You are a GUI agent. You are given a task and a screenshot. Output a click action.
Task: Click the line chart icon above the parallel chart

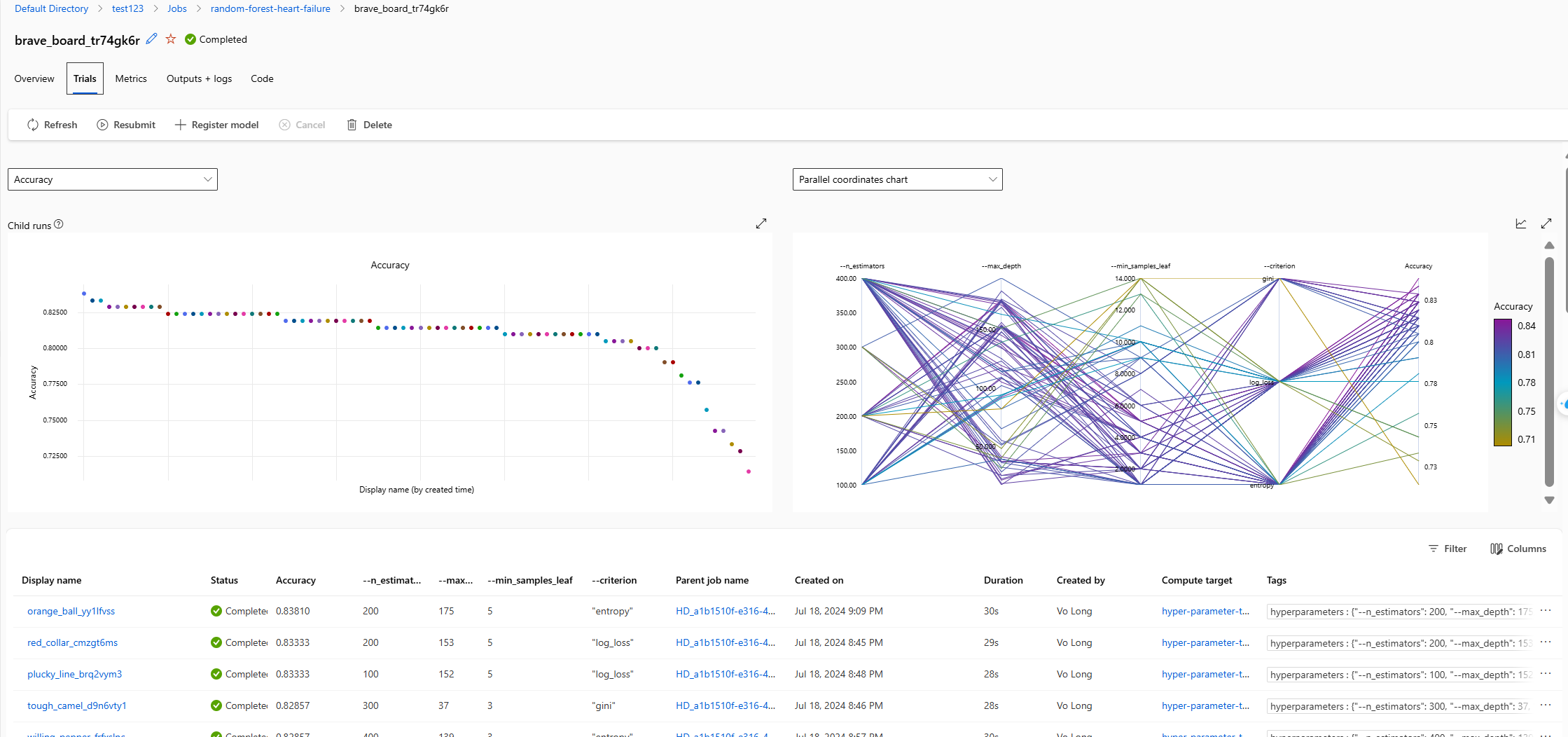coord(1521,223)
